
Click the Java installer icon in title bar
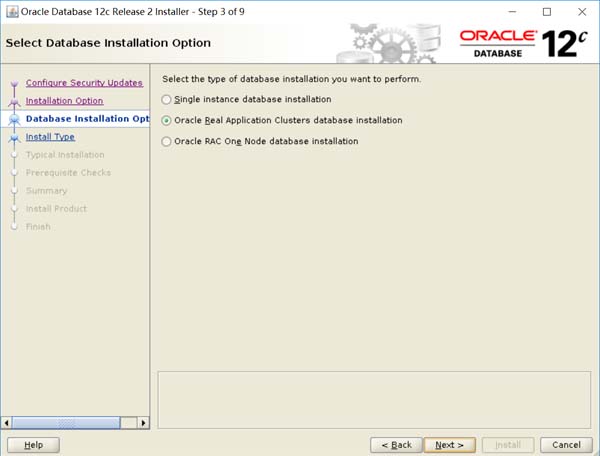[x=12, y=12]
